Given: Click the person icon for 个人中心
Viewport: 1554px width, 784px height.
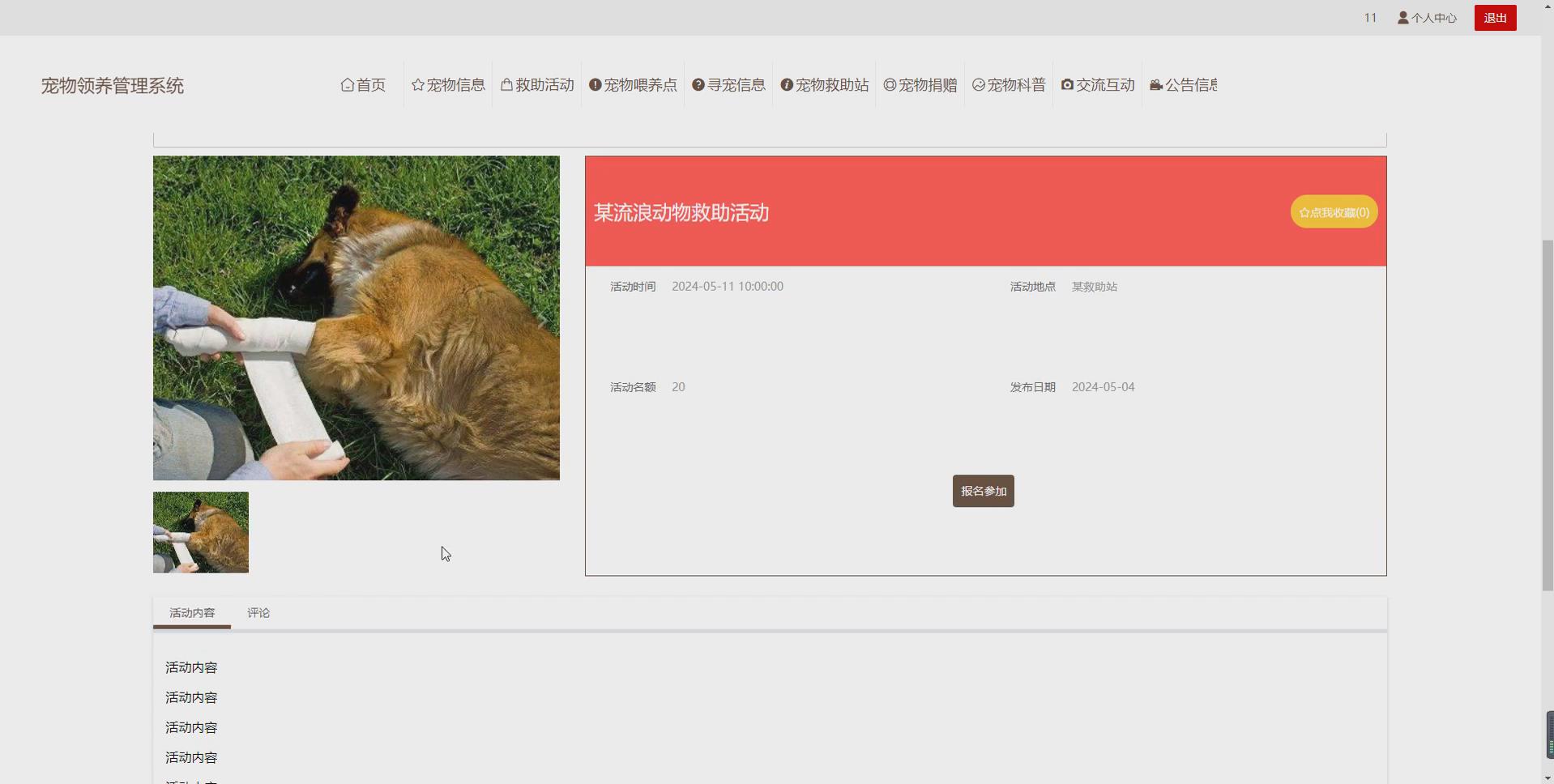Looking at the screenshot, I should pyautogui.click(x=1402, y=17).
